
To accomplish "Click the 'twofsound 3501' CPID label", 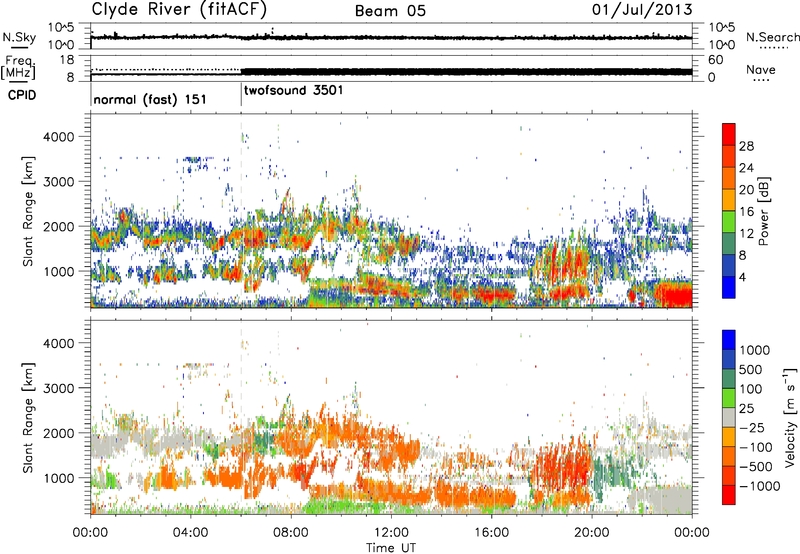I will [x=293, y=91].
